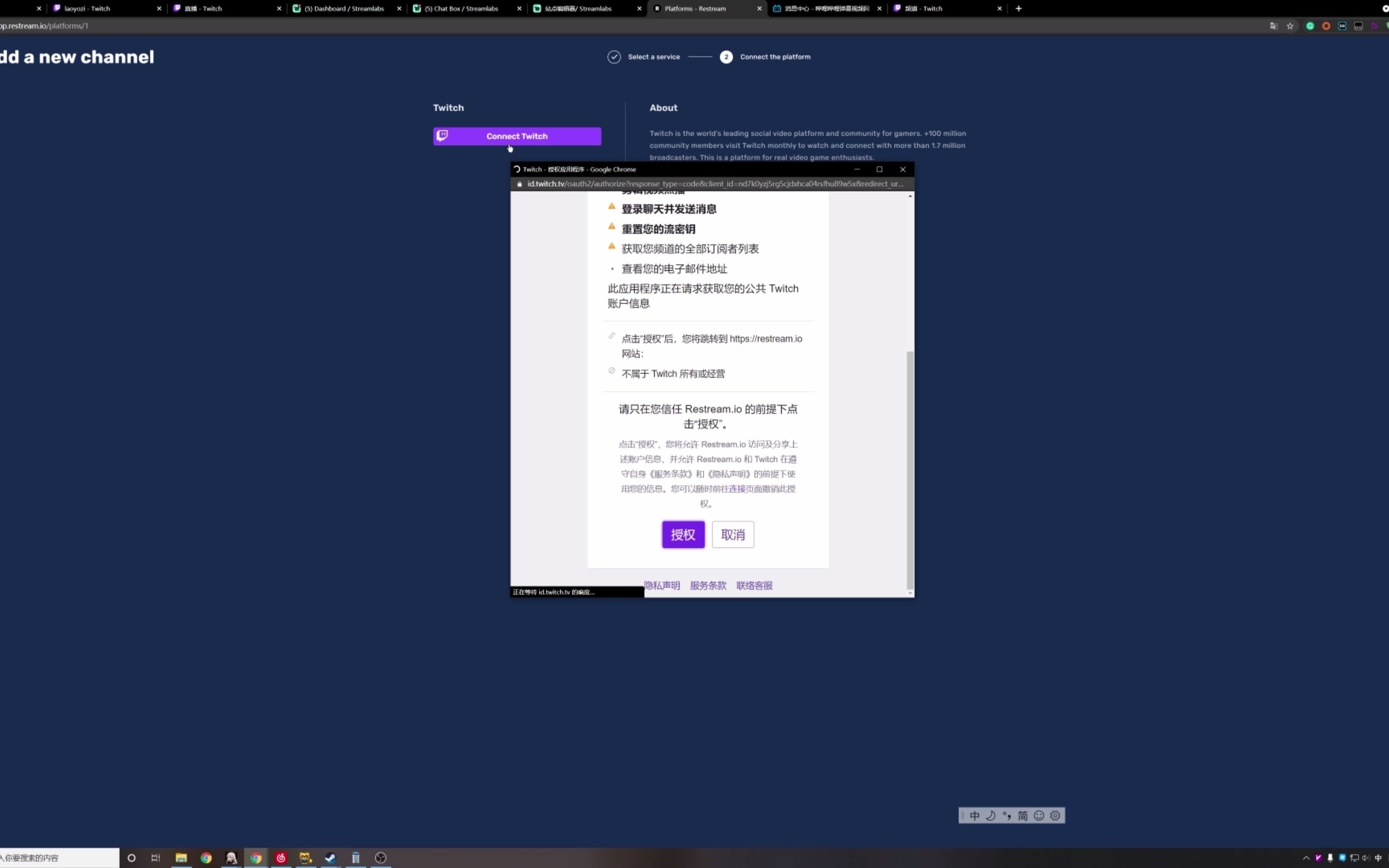This screenshot has width=1389, height=868.
Task: Bookmark this page with star icon
Action: (x=1290, y=26)
